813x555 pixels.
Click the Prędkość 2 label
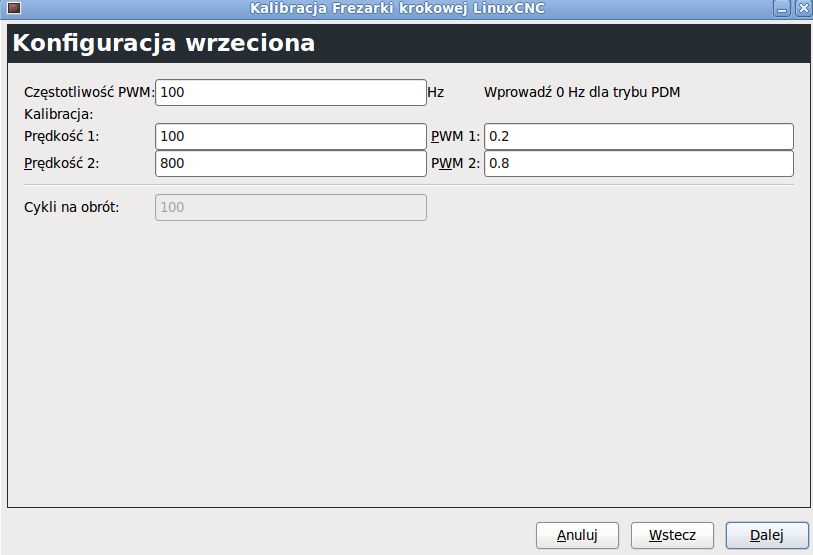[x=62, y=163]
